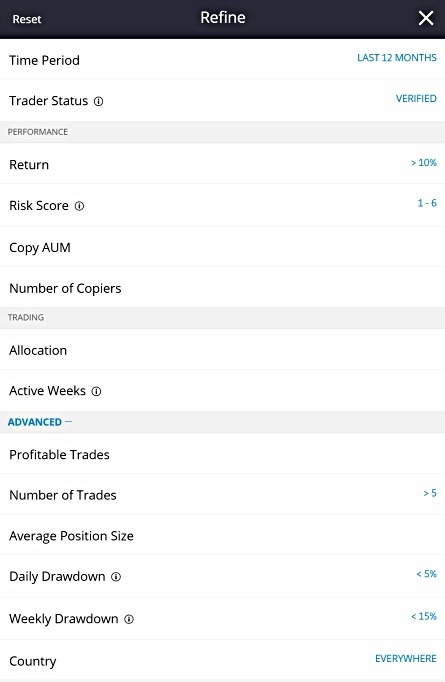Viewport: 445px width, 682px height.
Task: Close the Refine panel with X
Action: (426, 18)
